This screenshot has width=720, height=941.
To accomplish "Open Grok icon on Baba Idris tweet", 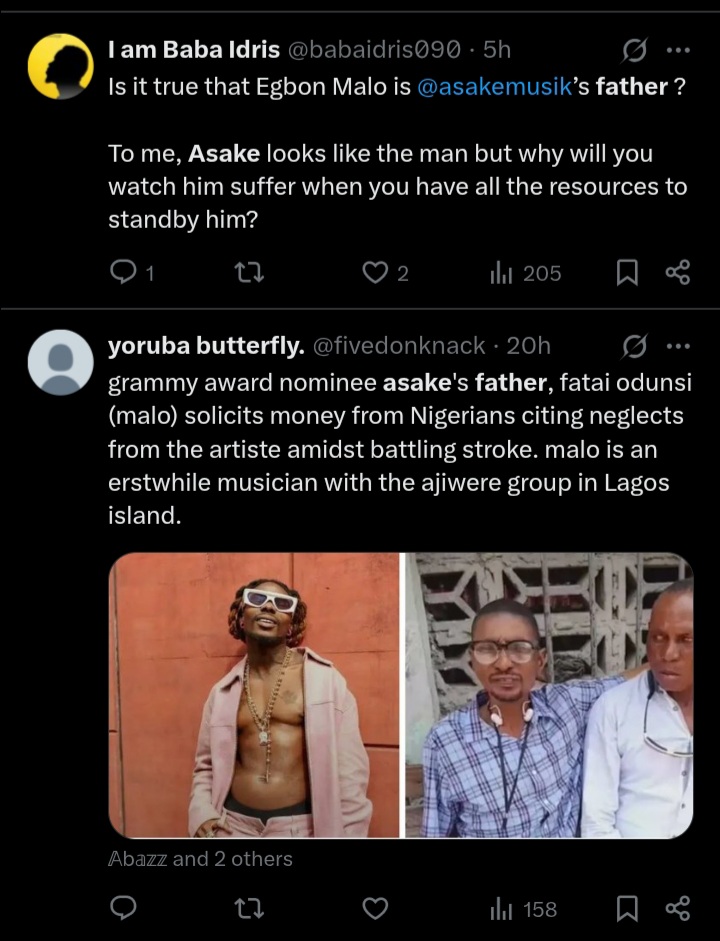I will pyautogui.click(x=634, y=49).
